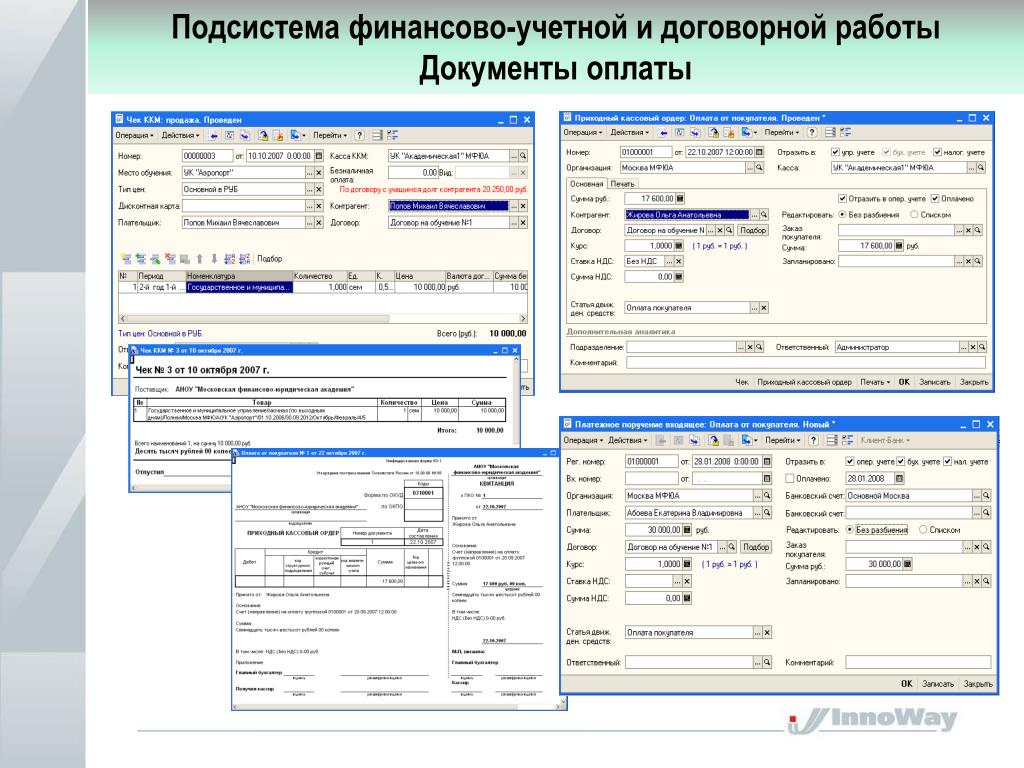Clear Статья движ. ден. средств in payment order

pyautogui.click(x=767, y=633)
